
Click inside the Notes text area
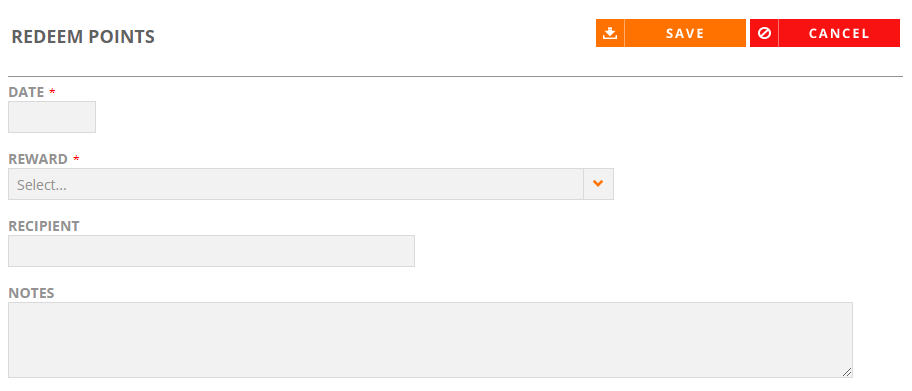point(430,340)
